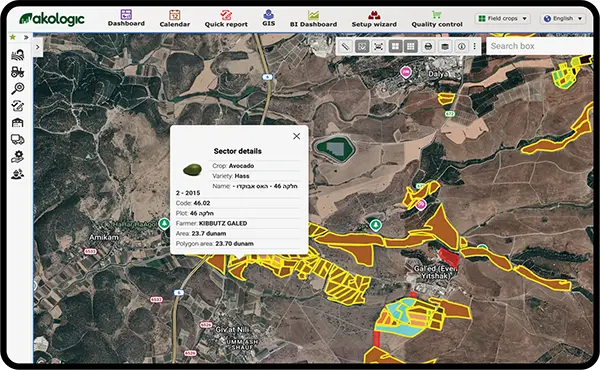Viewport: 600px width, 370px height.
Task: Open the tractor machinery sidebar icon
Action: pos(18,72)
